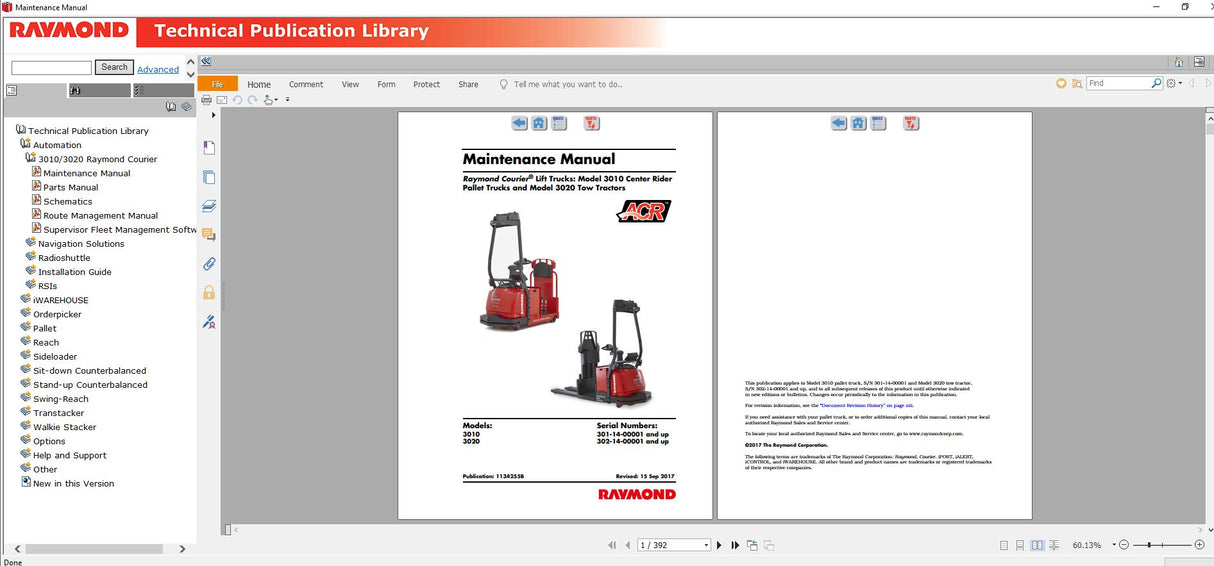The height and width of the screenshot is (566, 1214).
Task: Open Route Management Manual
Action: point(100,215)
